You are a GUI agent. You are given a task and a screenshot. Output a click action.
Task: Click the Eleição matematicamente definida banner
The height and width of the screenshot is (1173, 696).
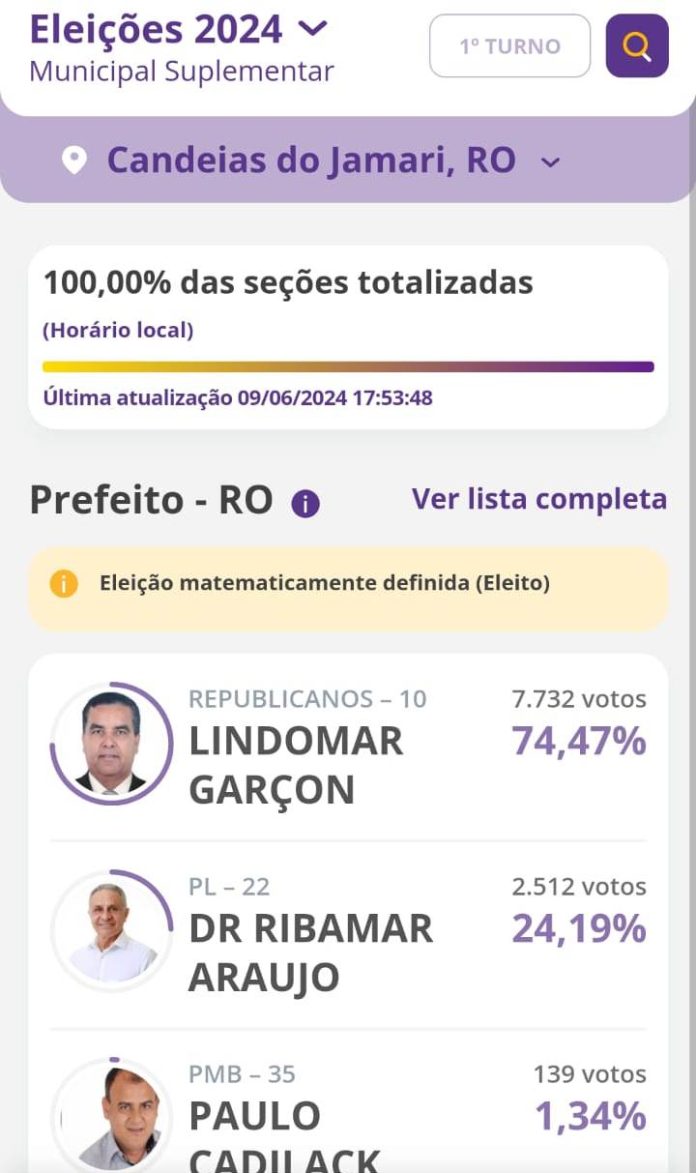click(348, 583)
